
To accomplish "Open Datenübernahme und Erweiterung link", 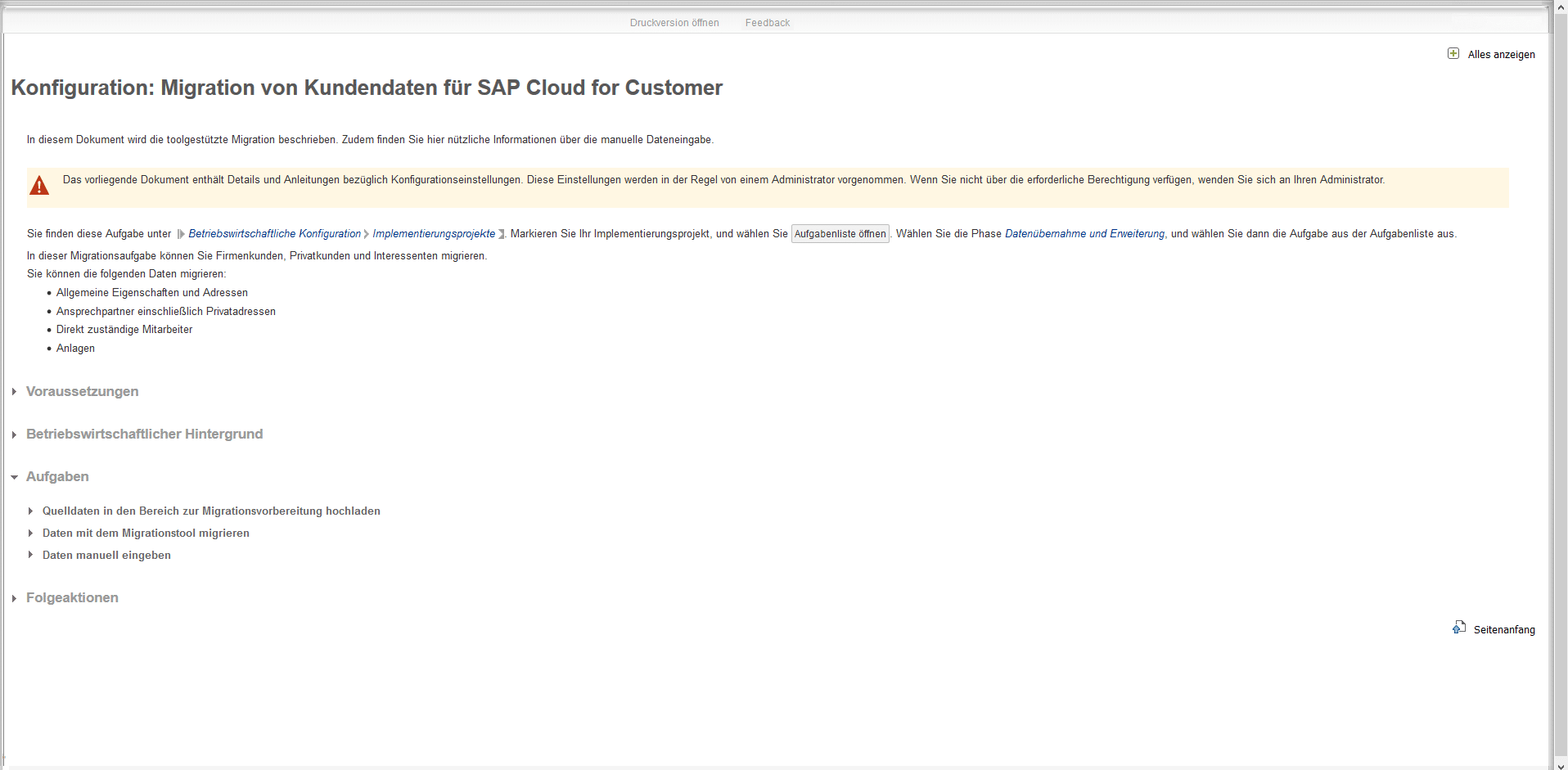I will click(x=1084, y=234).
